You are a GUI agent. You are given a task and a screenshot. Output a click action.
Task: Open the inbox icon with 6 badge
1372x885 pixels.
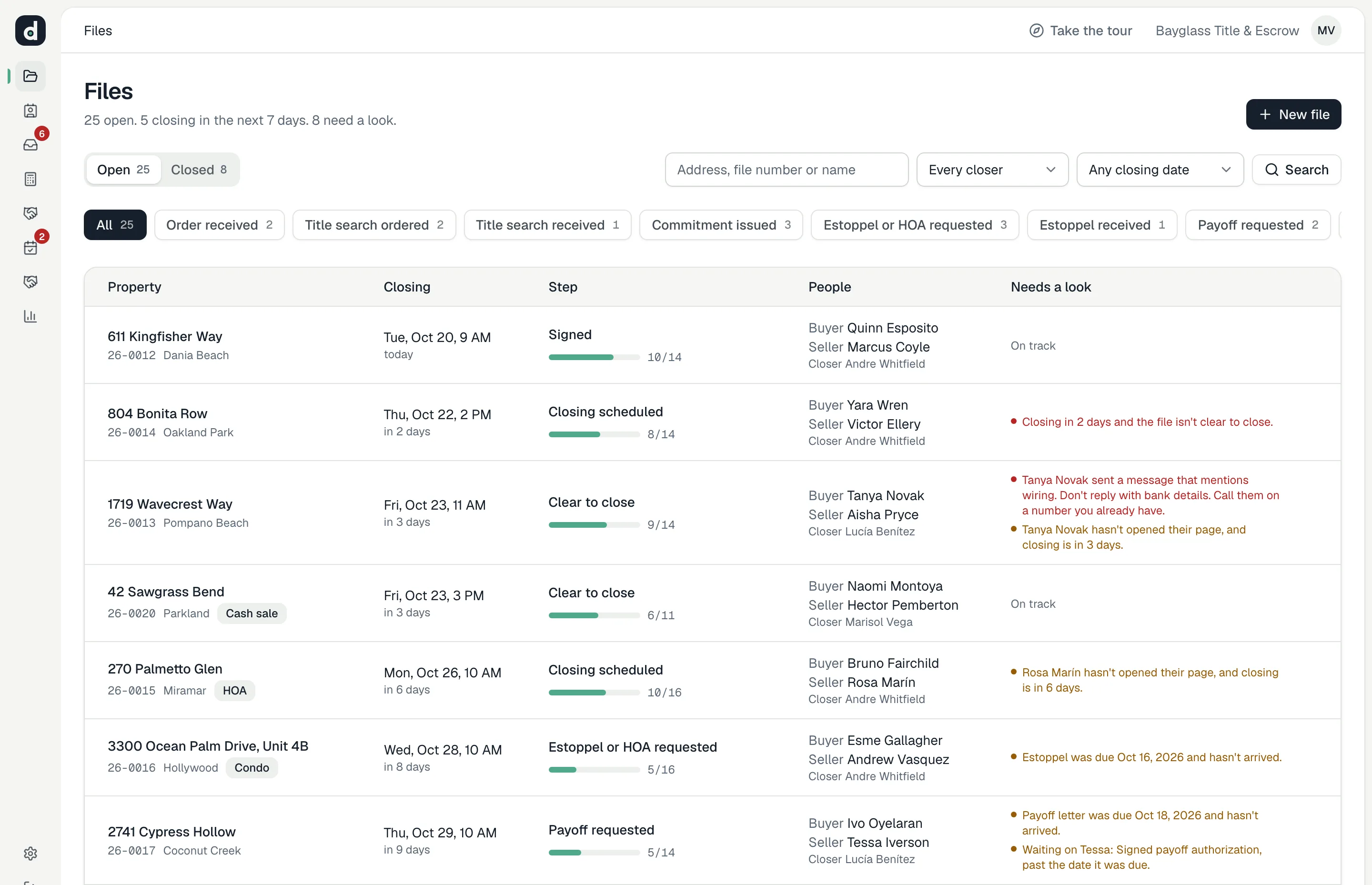coord(30,145)
